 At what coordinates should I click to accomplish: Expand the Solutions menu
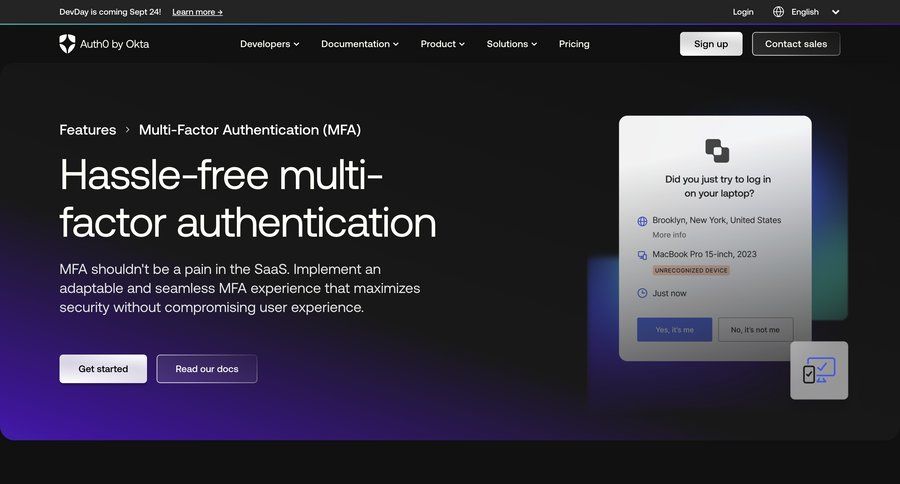pos(512,44)
